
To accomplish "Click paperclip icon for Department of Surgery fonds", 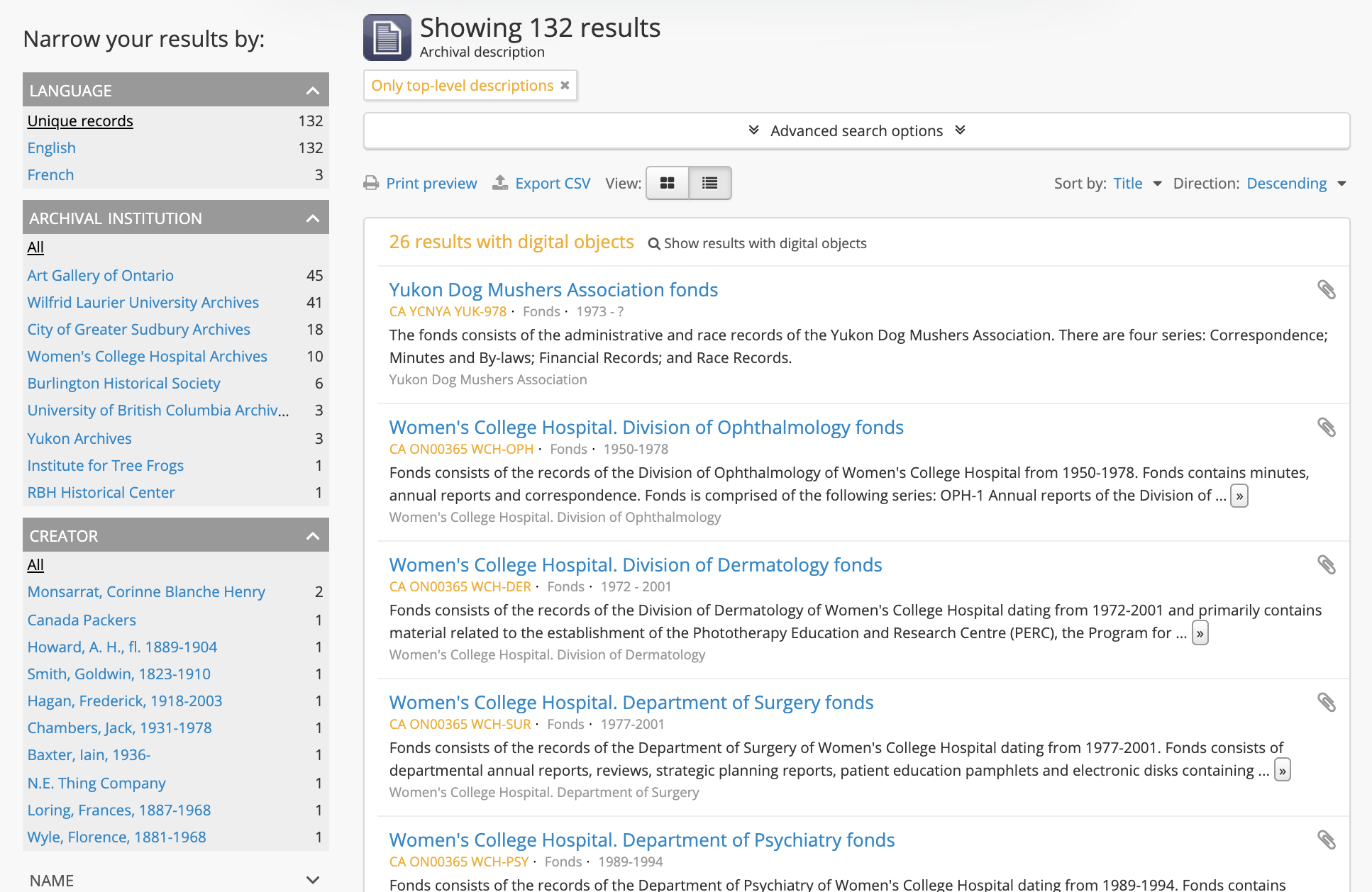I will [1326, 702].
